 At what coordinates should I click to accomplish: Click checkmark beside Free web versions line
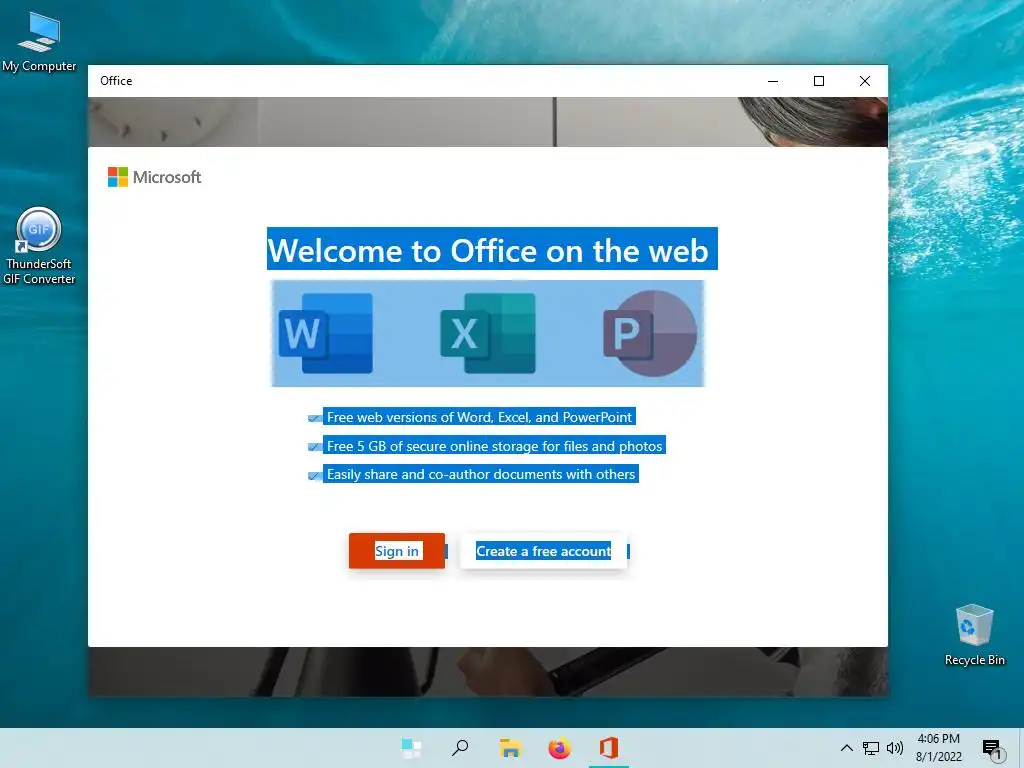(314, 418)
